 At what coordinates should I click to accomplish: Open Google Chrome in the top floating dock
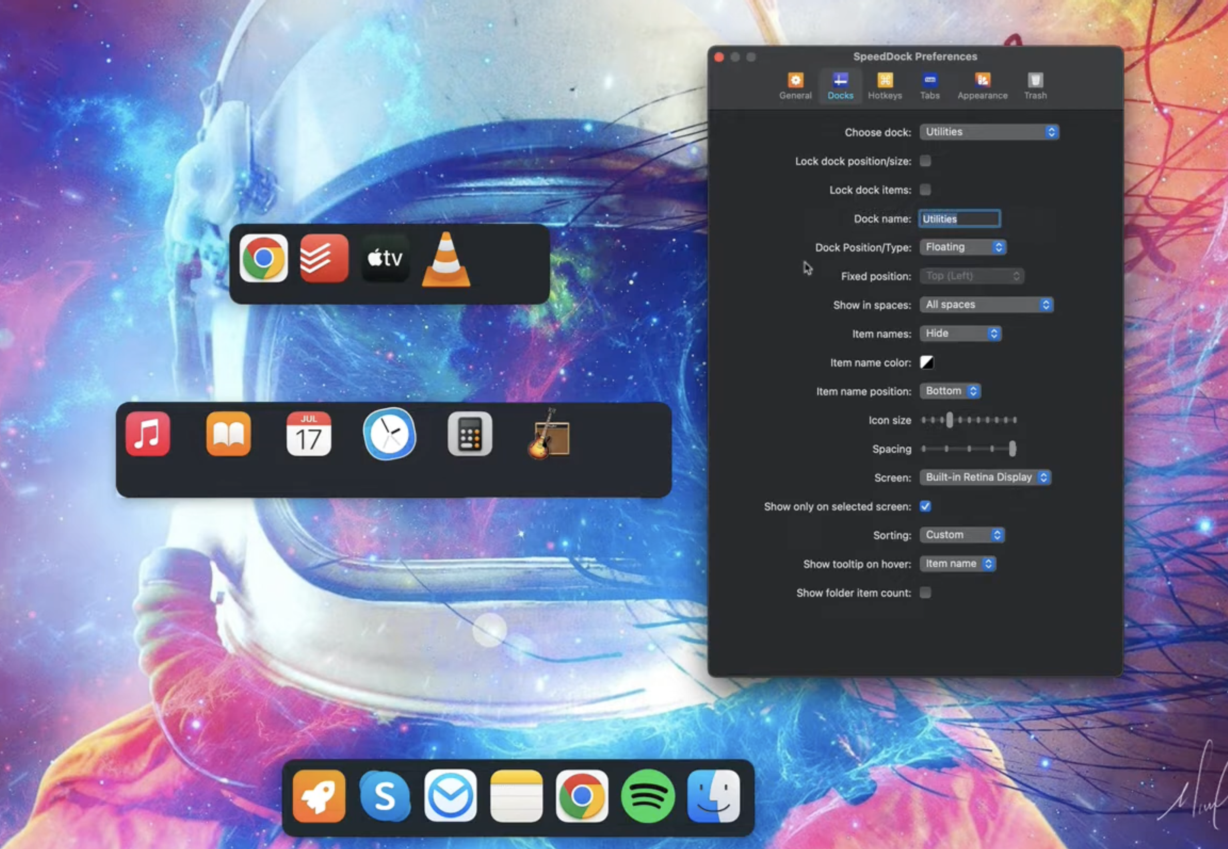coord(264,259)
